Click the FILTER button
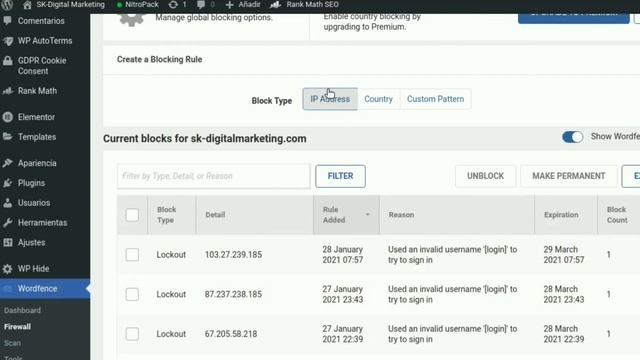 coord(340,176)
